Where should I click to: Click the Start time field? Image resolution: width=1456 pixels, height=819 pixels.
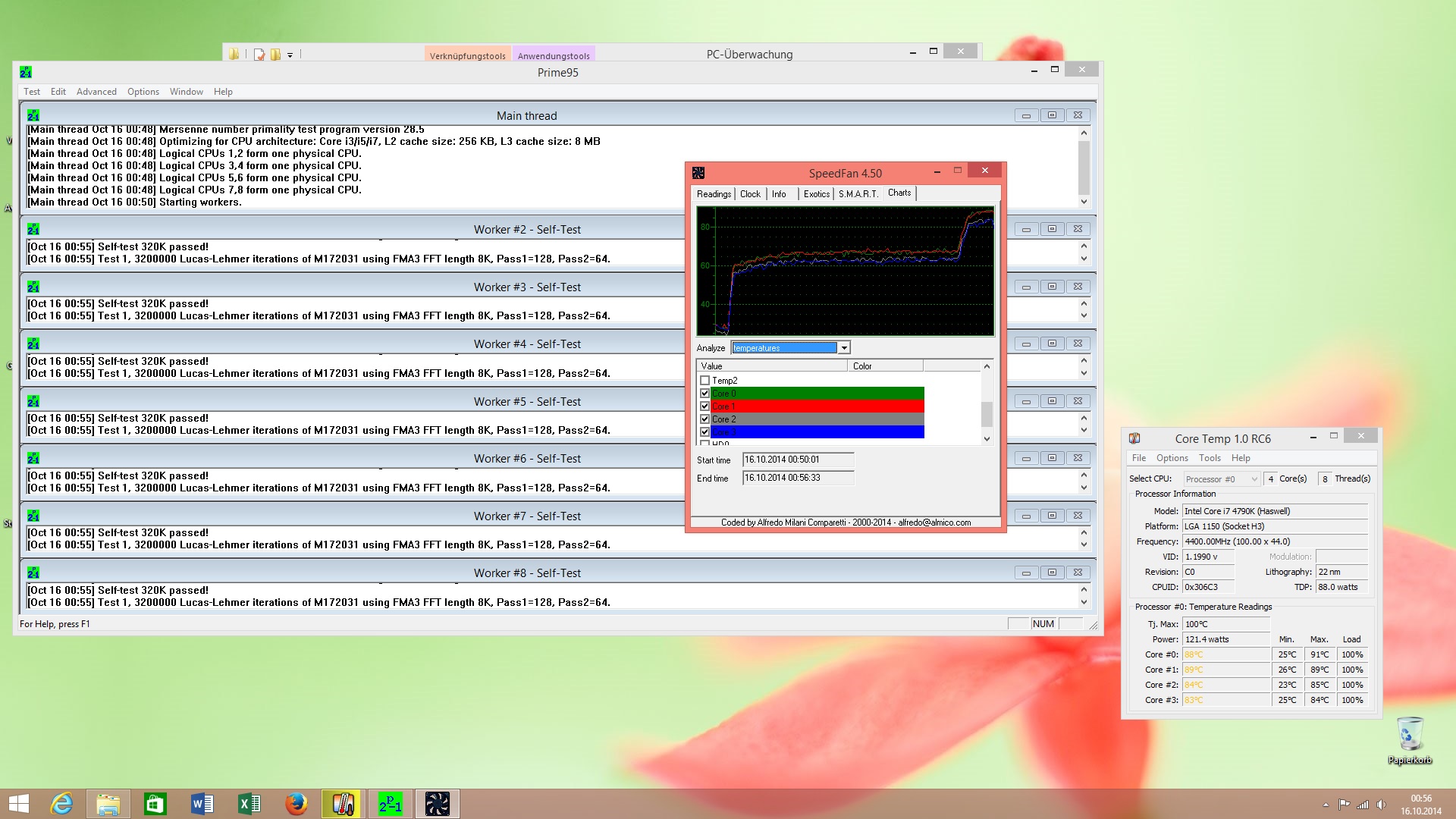tap(797, 460)
